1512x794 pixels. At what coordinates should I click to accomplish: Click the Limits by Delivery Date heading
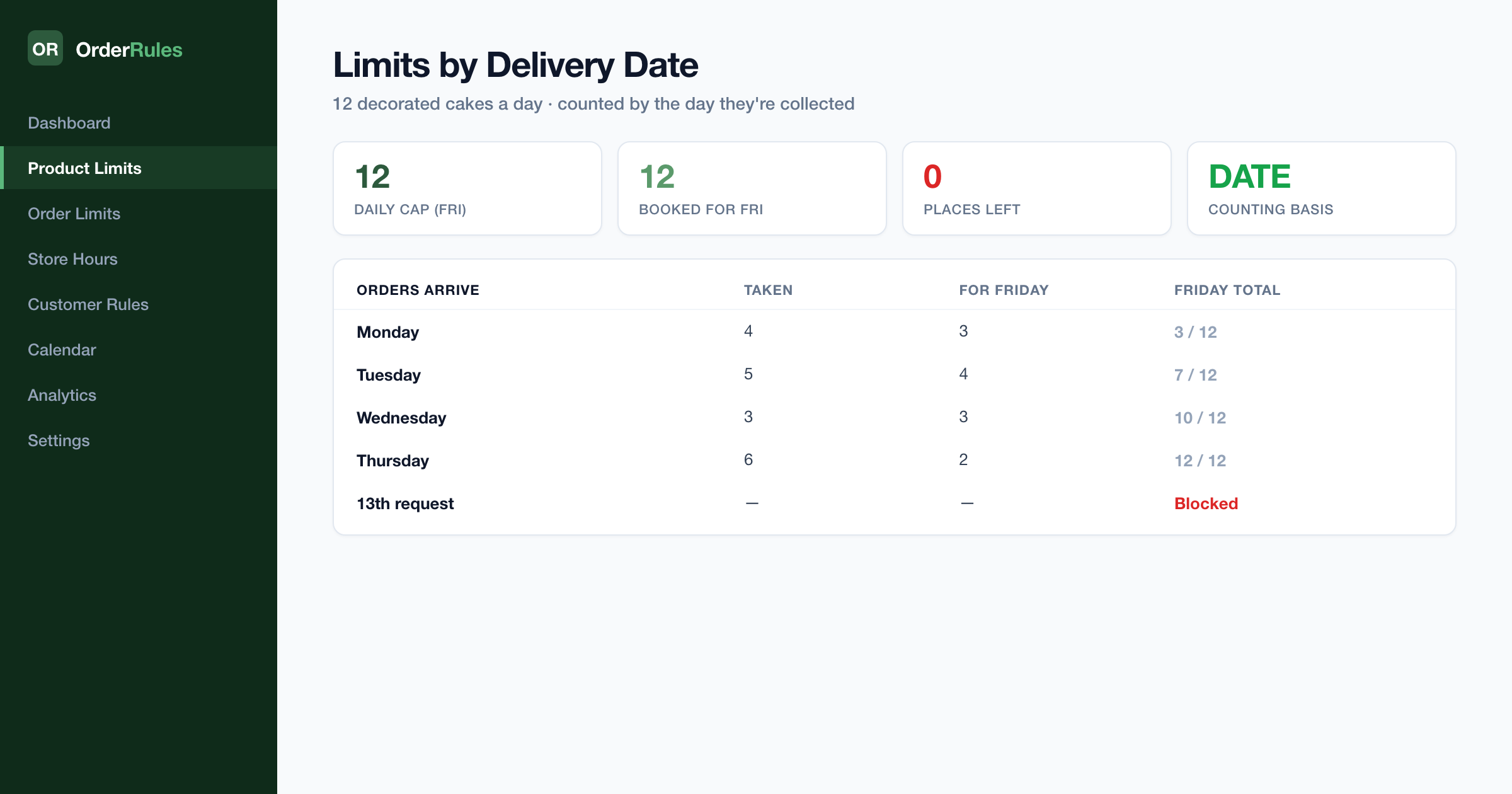coord(515,65)
